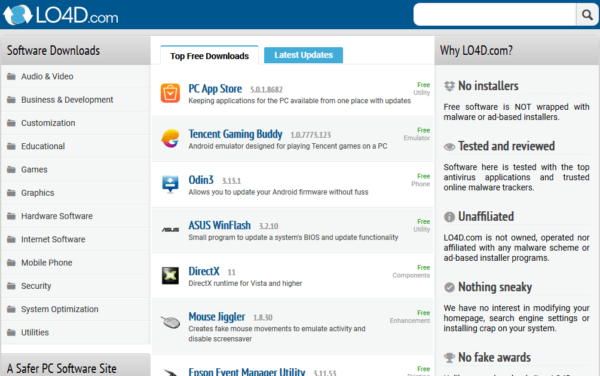Open the DirectX title link

(x=204, y=271)
